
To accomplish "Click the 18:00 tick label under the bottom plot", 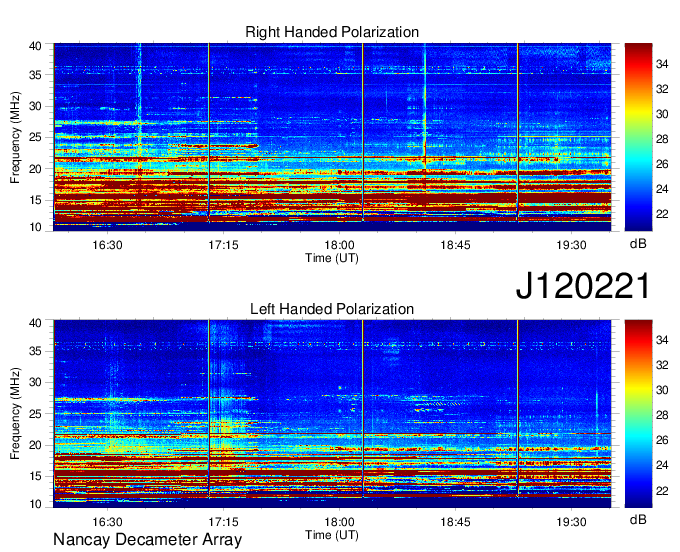I will pos(339,522).
